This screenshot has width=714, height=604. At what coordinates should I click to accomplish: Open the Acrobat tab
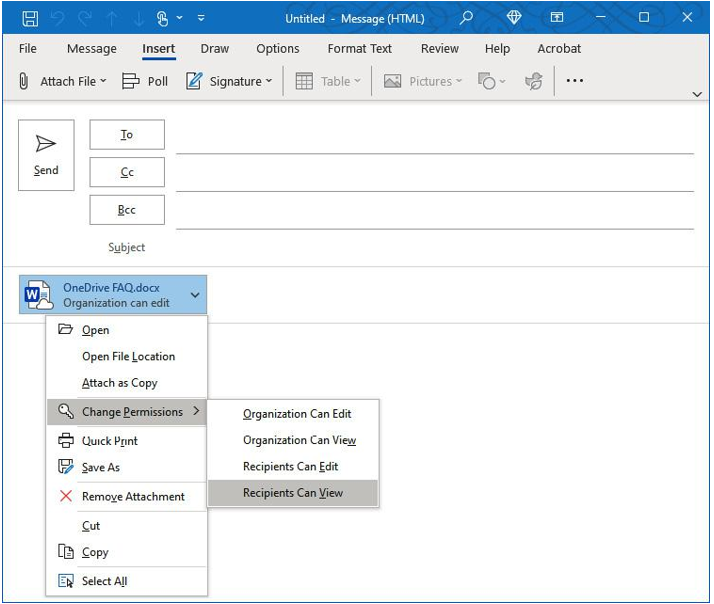559,48
